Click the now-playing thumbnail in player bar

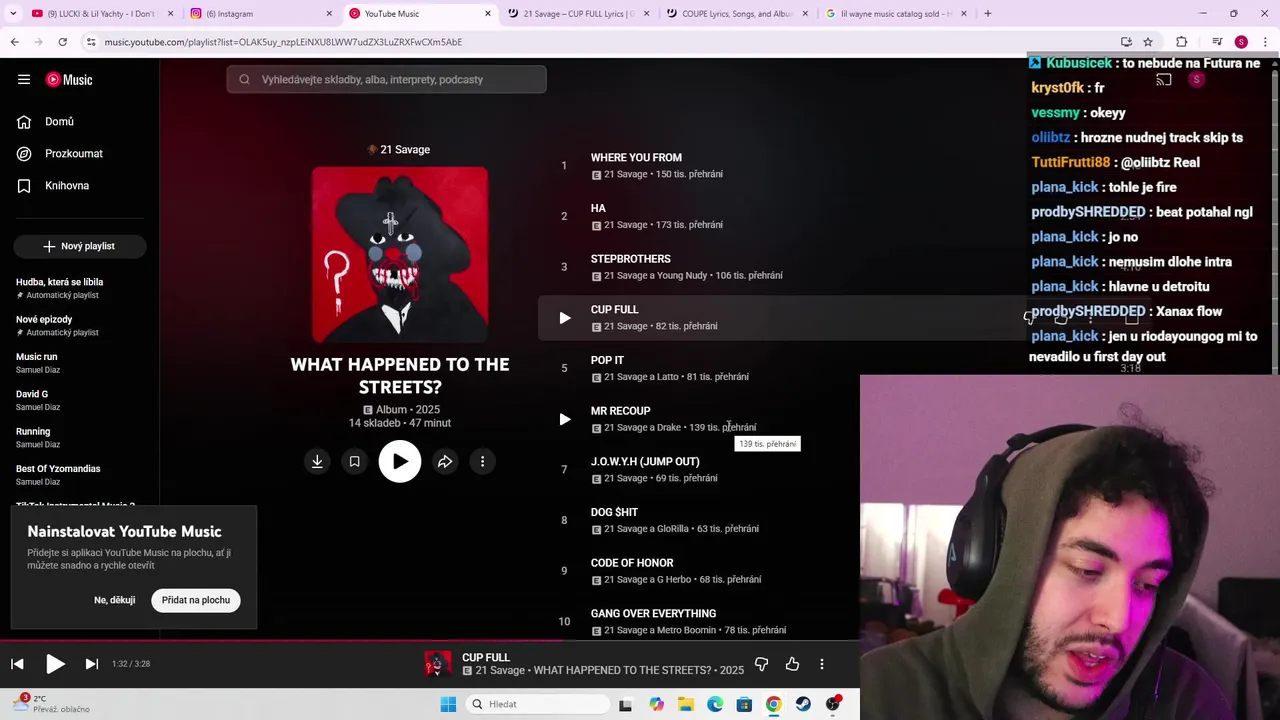pos(437,664)
